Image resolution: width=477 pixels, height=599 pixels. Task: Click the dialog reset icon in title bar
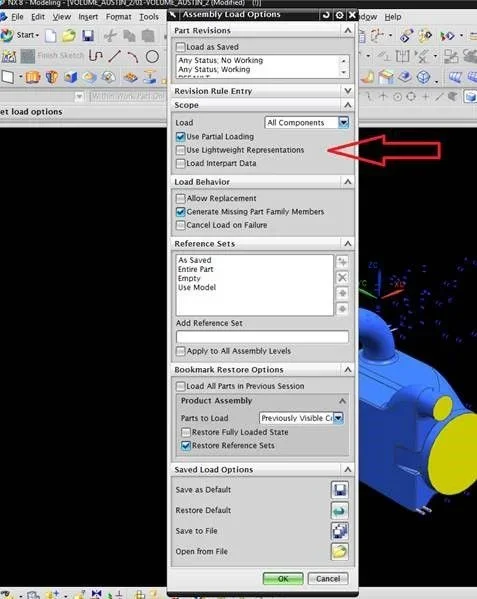pos(326,15)
